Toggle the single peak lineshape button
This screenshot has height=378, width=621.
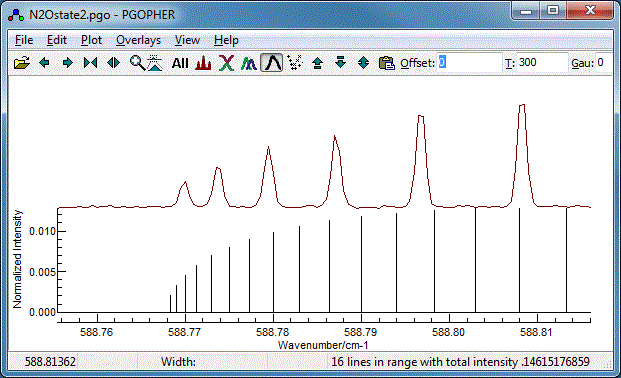[x=272, y=63]
